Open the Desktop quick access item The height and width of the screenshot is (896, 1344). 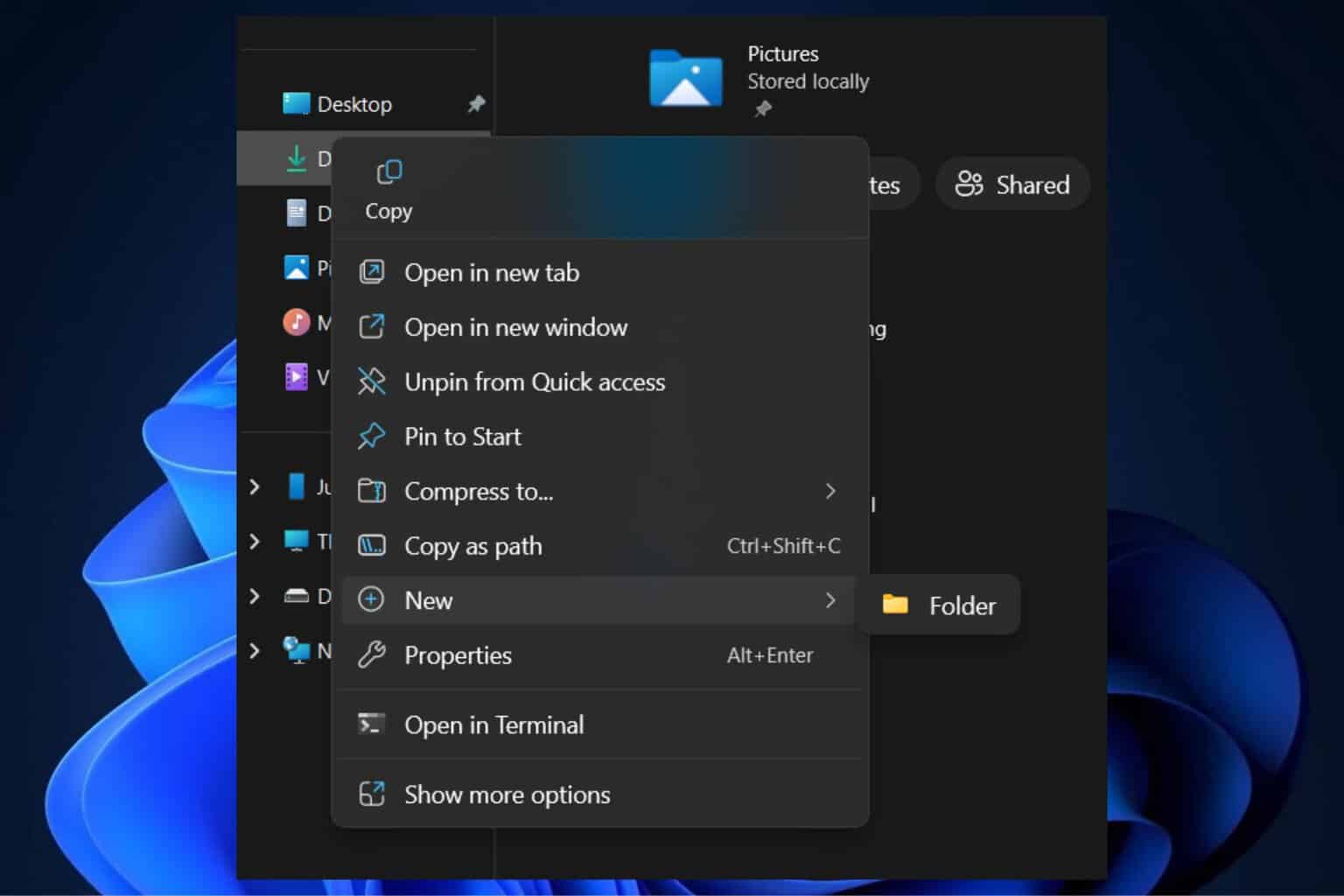tap(354, 104)
